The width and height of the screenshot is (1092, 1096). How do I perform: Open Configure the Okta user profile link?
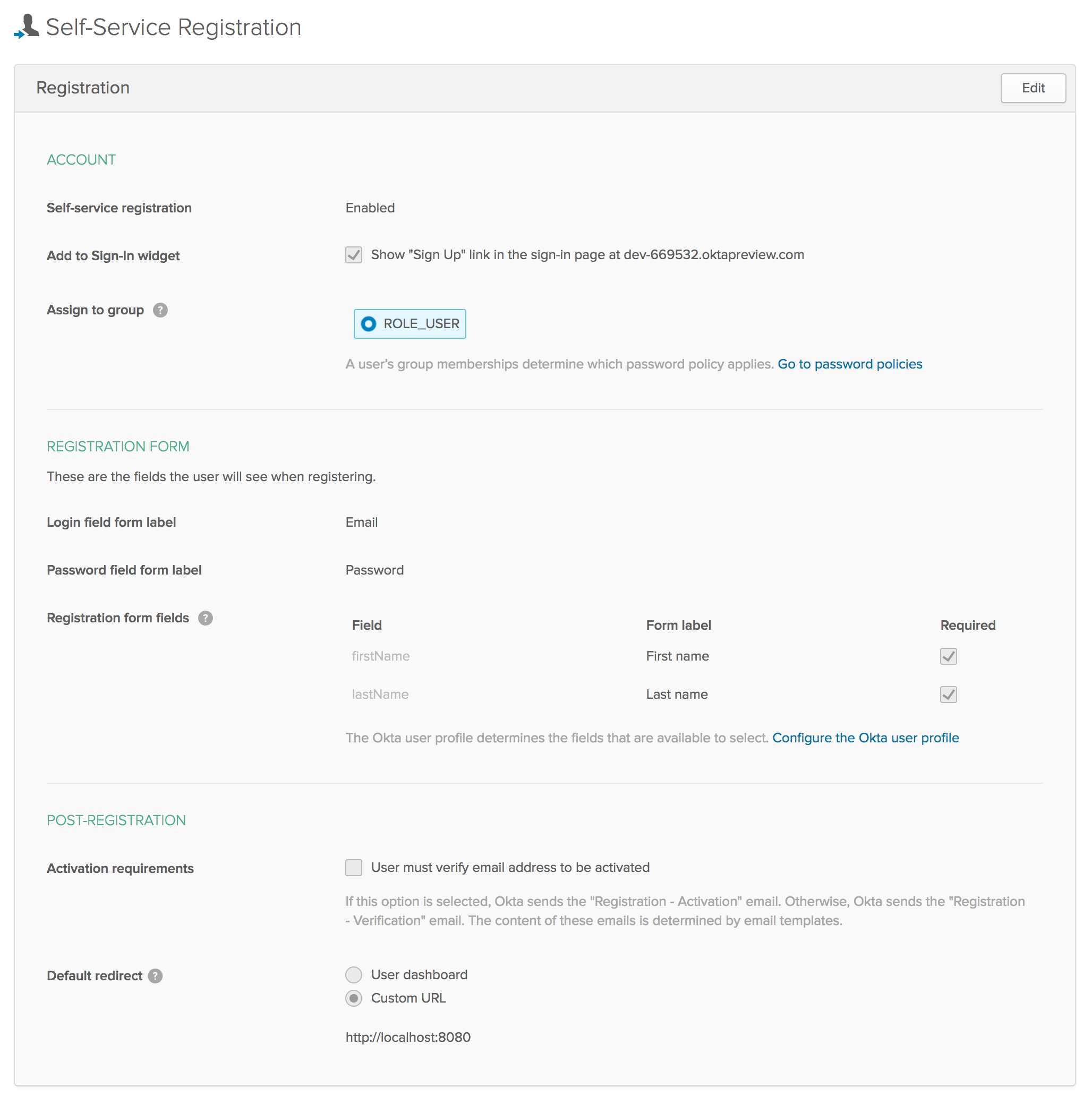[866, 738]
